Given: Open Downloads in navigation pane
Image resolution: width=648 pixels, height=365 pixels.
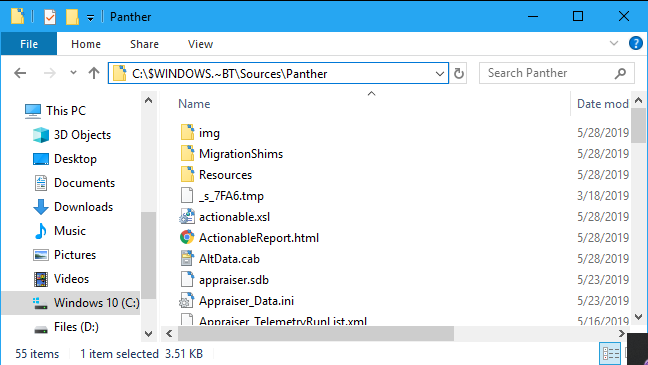Looking at the screenshot, I should [x=83, y=207].
